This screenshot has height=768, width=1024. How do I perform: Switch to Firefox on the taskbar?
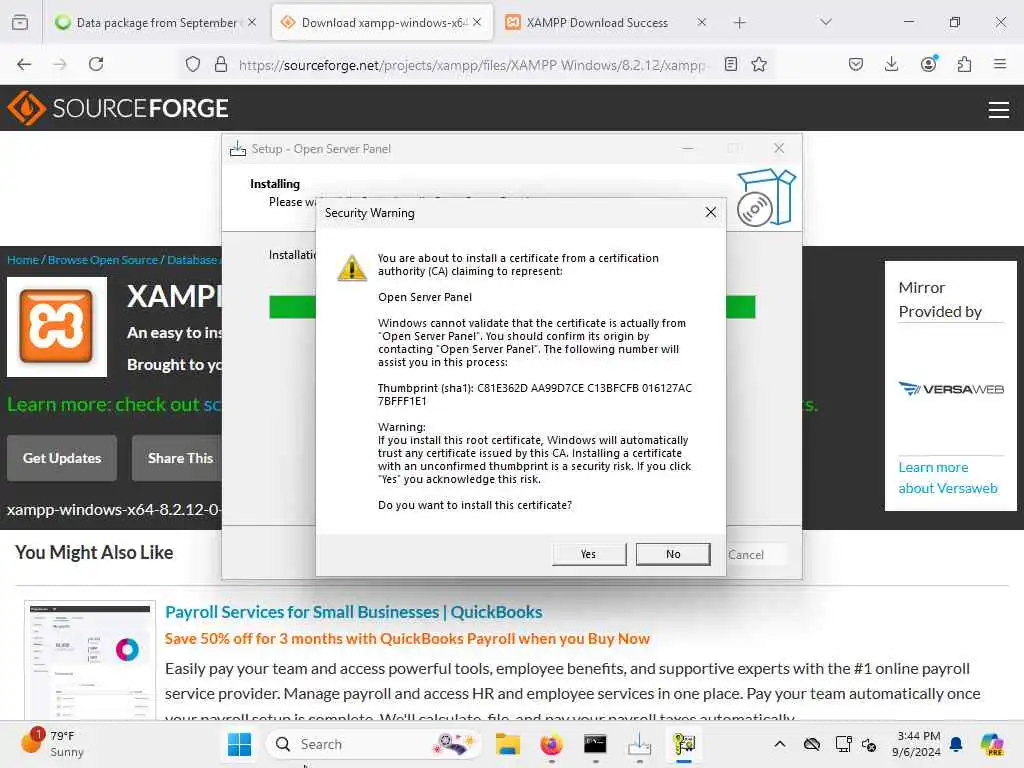coord(551,744)
